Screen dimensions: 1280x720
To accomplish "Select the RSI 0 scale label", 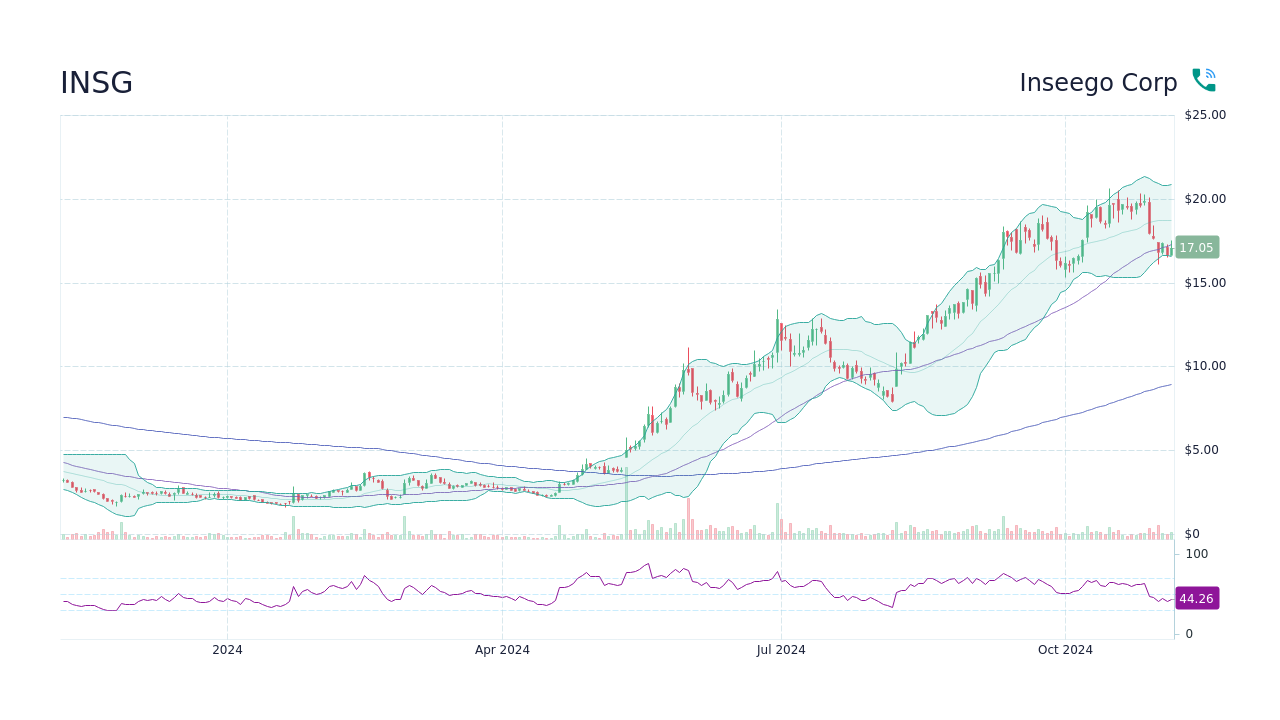I will point(1189,634).
